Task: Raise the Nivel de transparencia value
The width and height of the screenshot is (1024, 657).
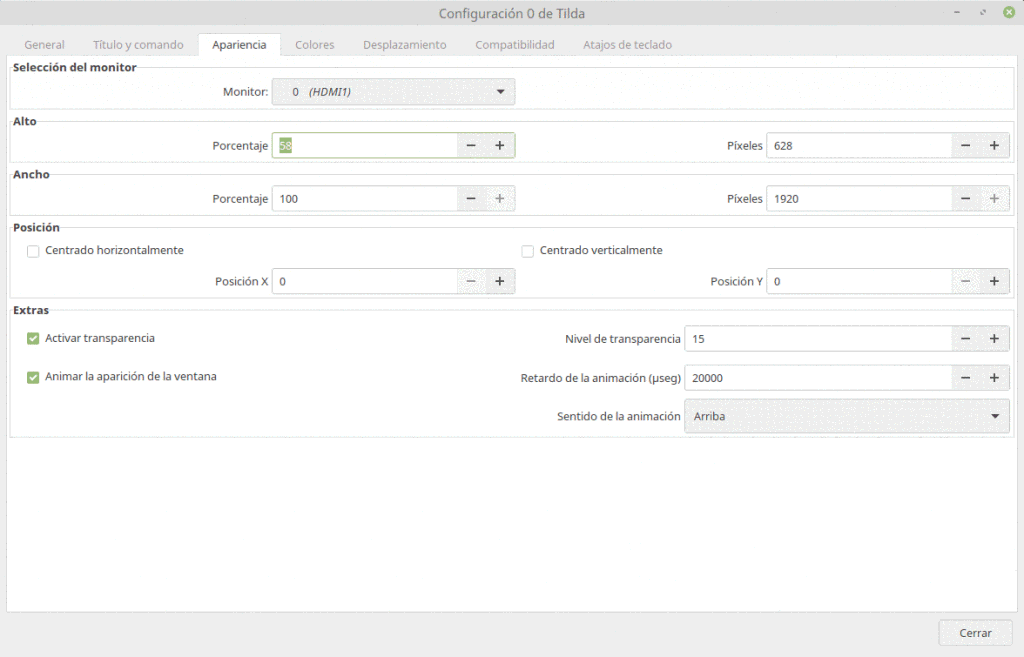Action: (994, 338)
